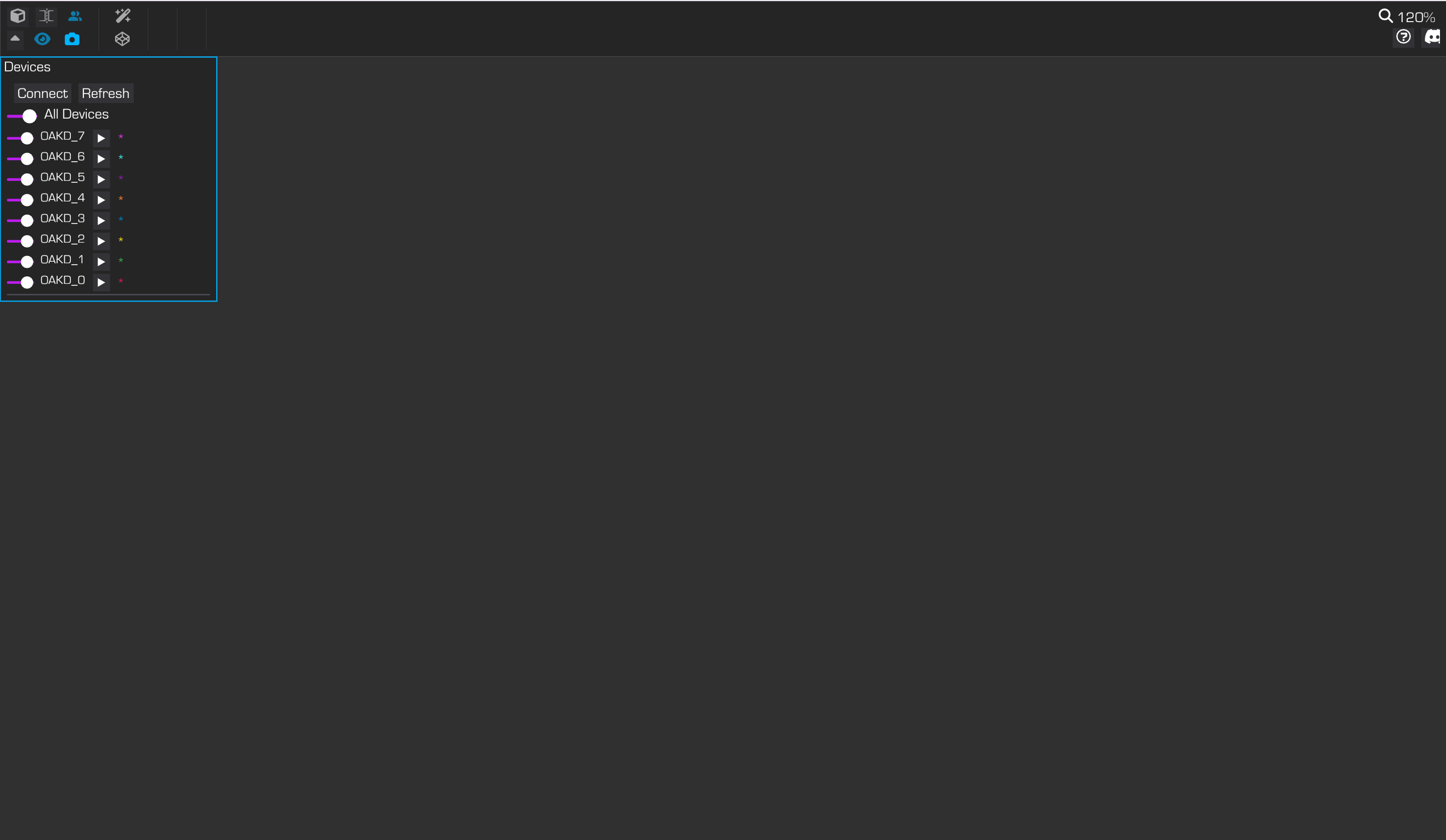Viewport: 1446px width, 840px height.
Task: Click the mirror/symmetry icon in toolbar
Action: pos(47,16)
